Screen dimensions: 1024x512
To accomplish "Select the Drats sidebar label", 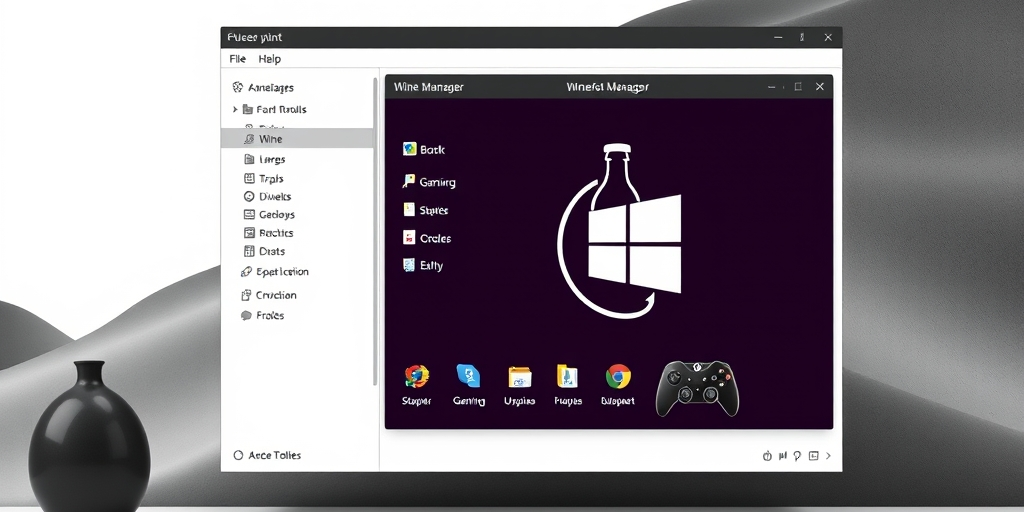I will point(272,251).
